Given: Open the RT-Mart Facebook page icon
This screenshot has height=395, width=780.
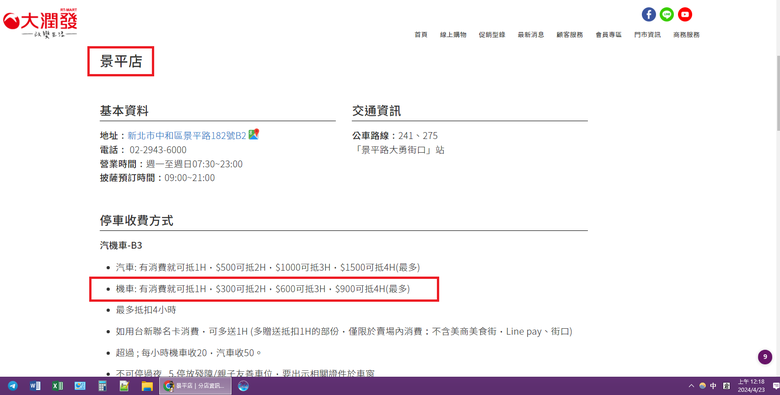Looking at the screenshot, I should point(648,14).
